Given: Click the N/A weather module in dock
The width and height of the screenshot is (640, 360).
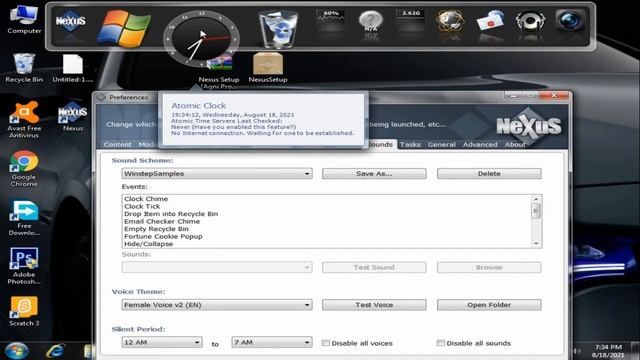Looking at the screenshot, I should coord(371,22).
